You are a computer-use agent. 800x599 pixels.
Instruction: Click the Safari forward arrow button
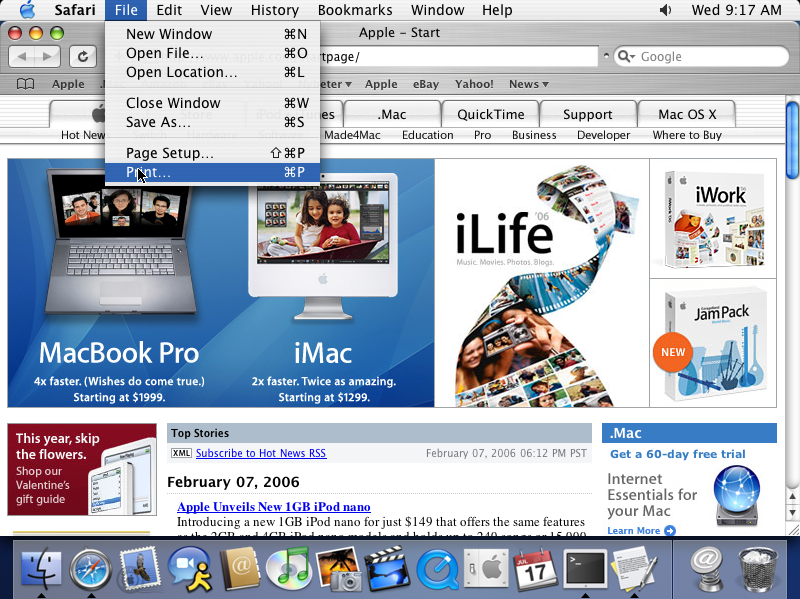(x=47, y=56)
